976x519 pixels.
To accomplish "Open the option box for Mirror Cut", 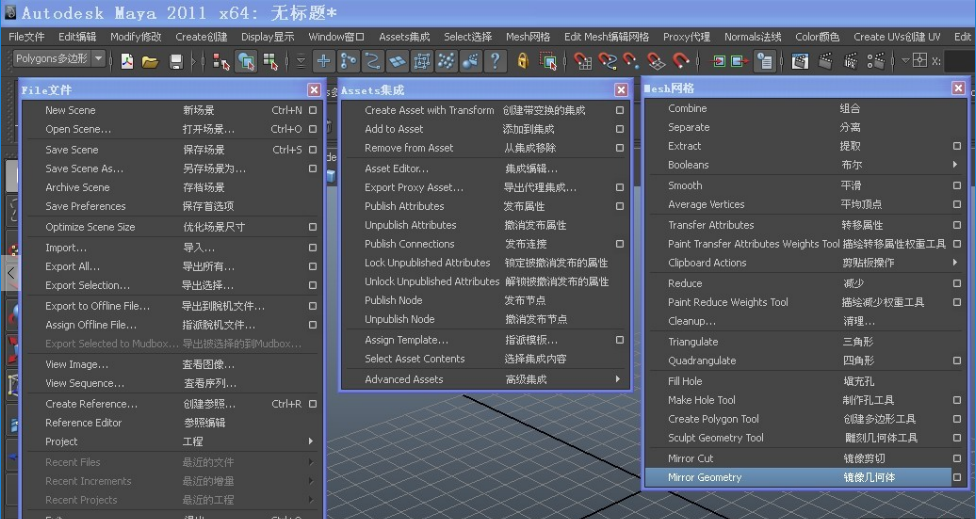I will 957,459.
